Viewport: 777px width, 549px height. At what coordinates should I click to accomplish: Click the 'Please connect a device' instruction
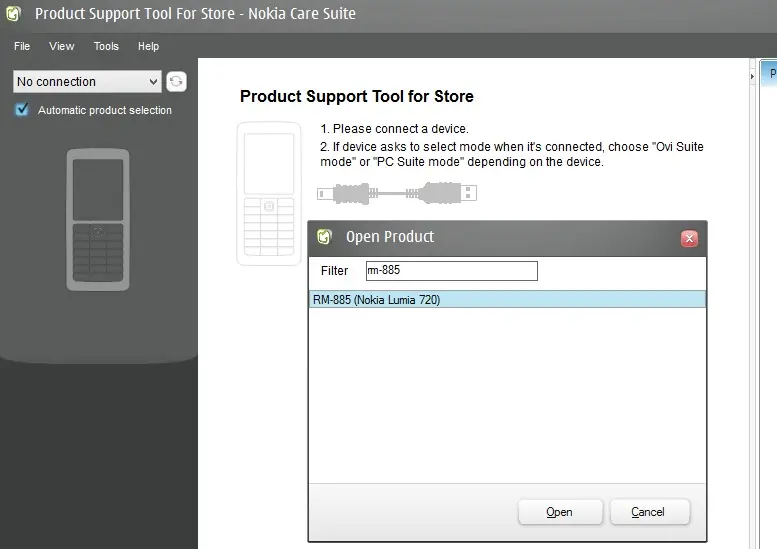coord(394,129)
